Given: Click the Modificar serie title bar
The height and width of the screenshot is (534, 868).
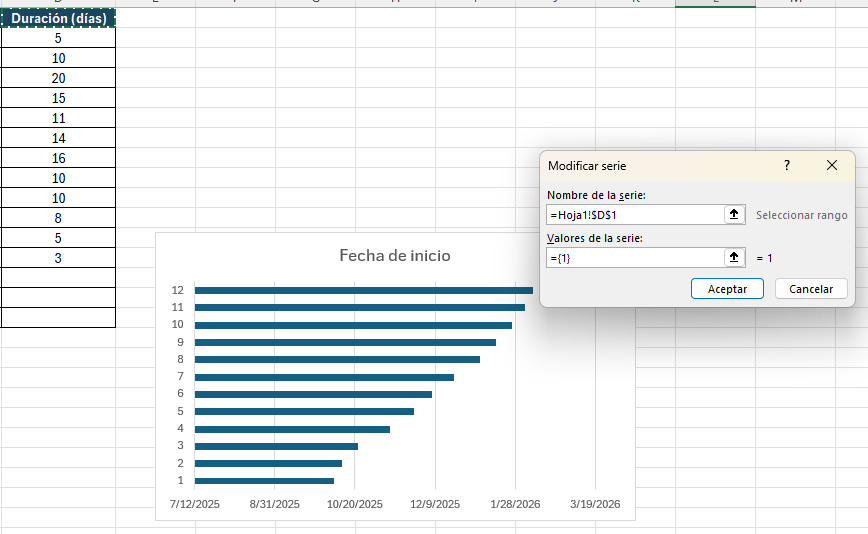Looking at the screenshot, I should click(650, 166).
